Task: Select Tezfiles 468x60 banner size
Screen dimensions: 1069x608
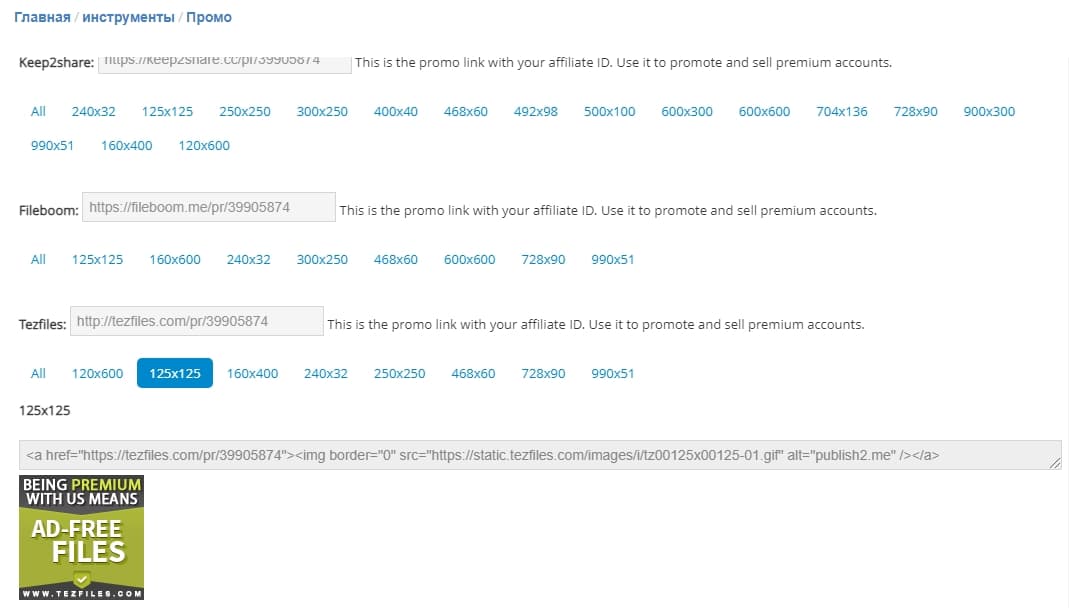Action: point(473,373)
